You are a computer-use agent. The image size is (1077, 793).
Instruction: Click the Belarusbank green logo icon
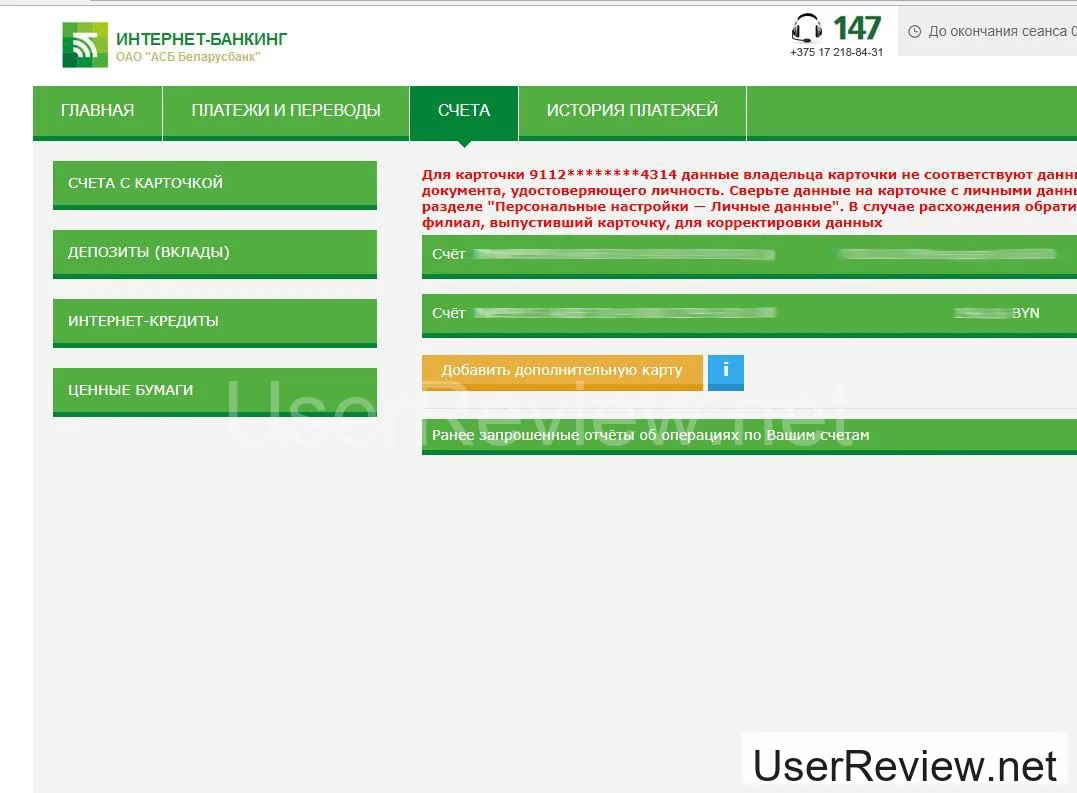85,45
